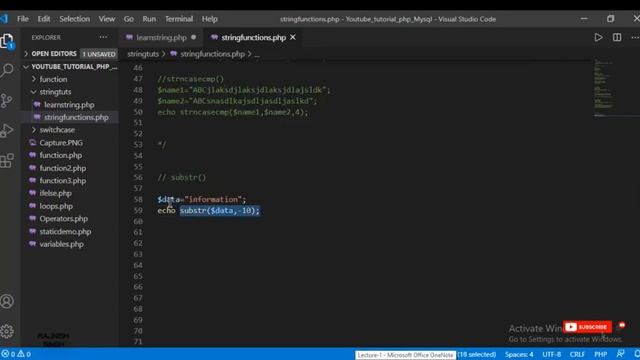Open the Run menu

(x=149, y=19)
